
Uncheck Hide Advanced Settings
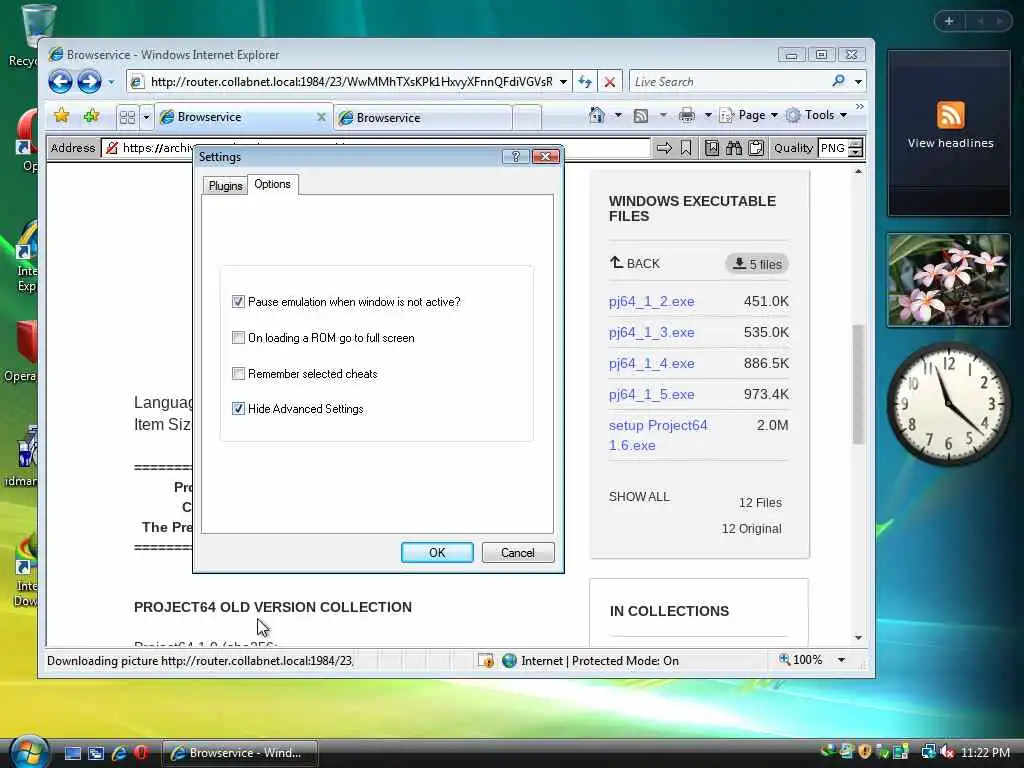238,409
